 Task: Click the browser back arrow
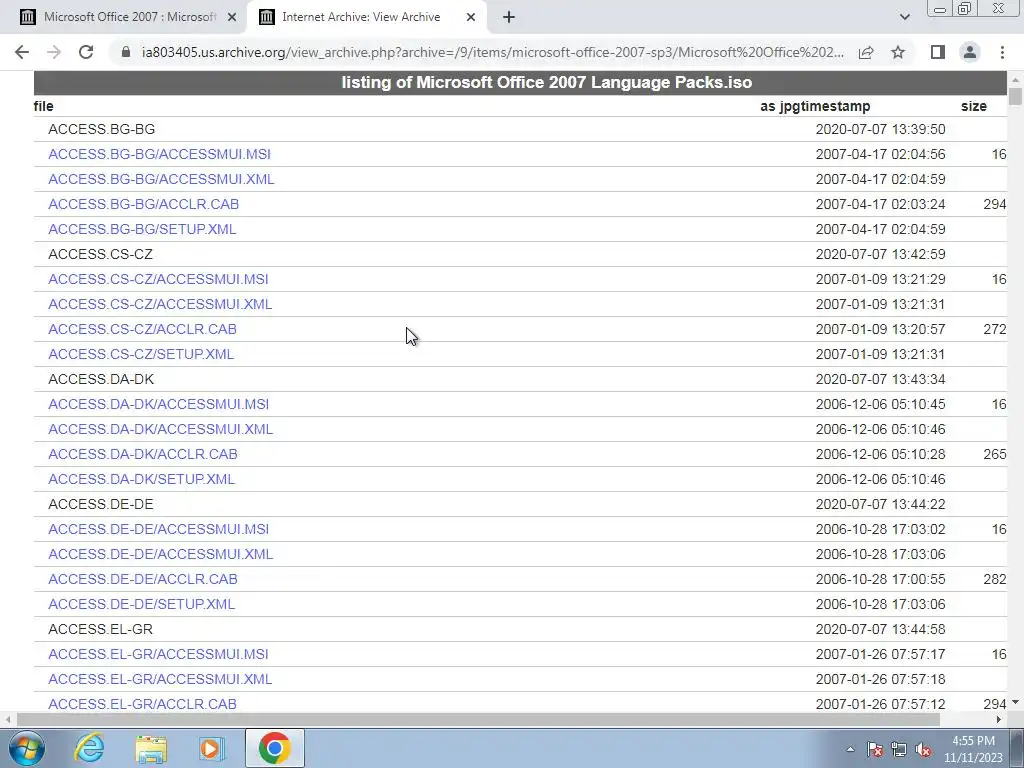(22, 52)
